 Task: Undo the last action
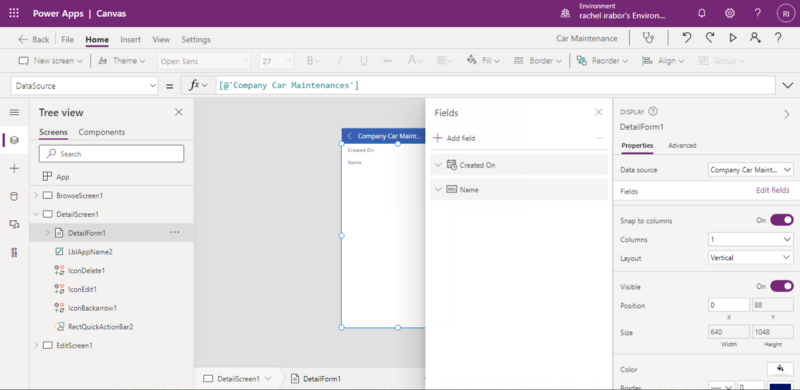tap(687, 38)
